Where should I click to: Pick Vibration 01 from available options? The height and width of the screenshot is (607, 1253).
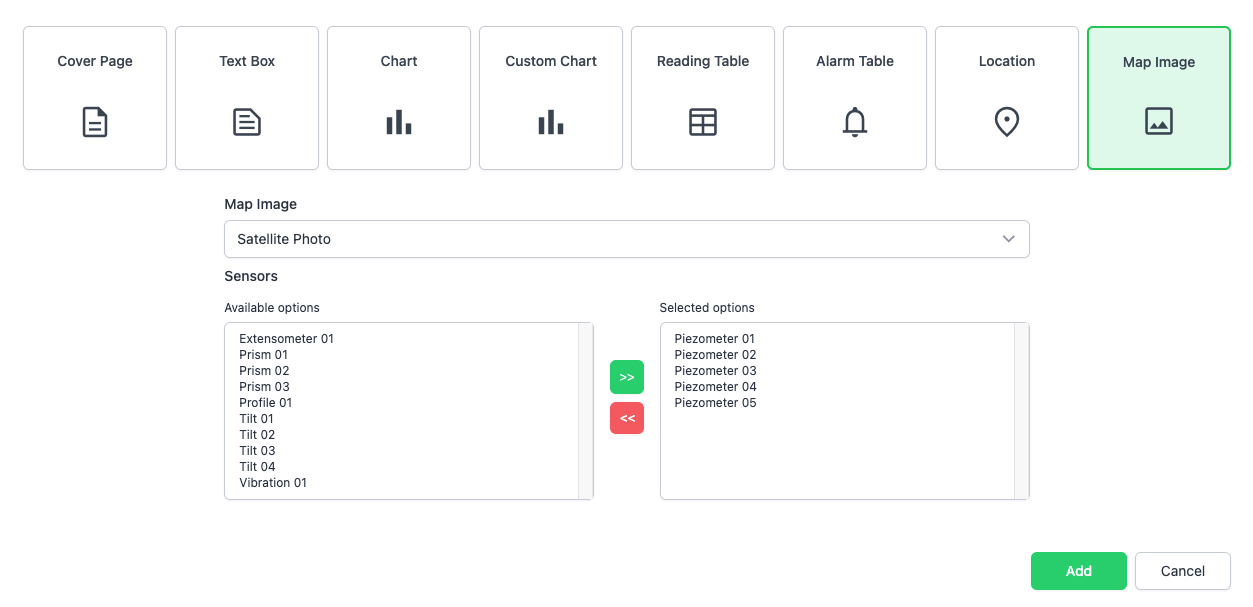pos(273,483)
